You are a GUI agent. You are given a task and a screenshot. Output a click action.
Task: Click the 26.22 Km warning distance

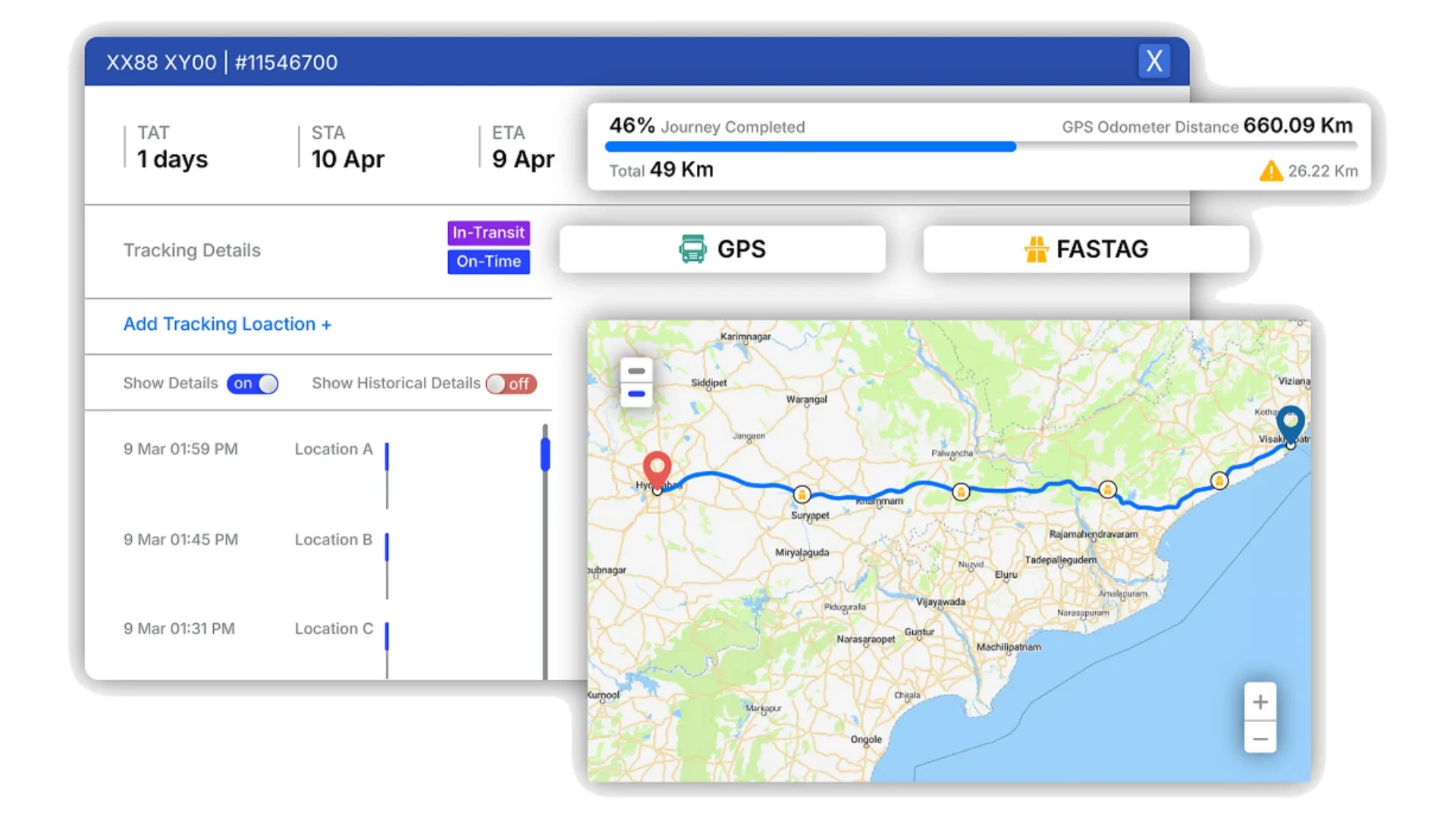[1323, 171]
